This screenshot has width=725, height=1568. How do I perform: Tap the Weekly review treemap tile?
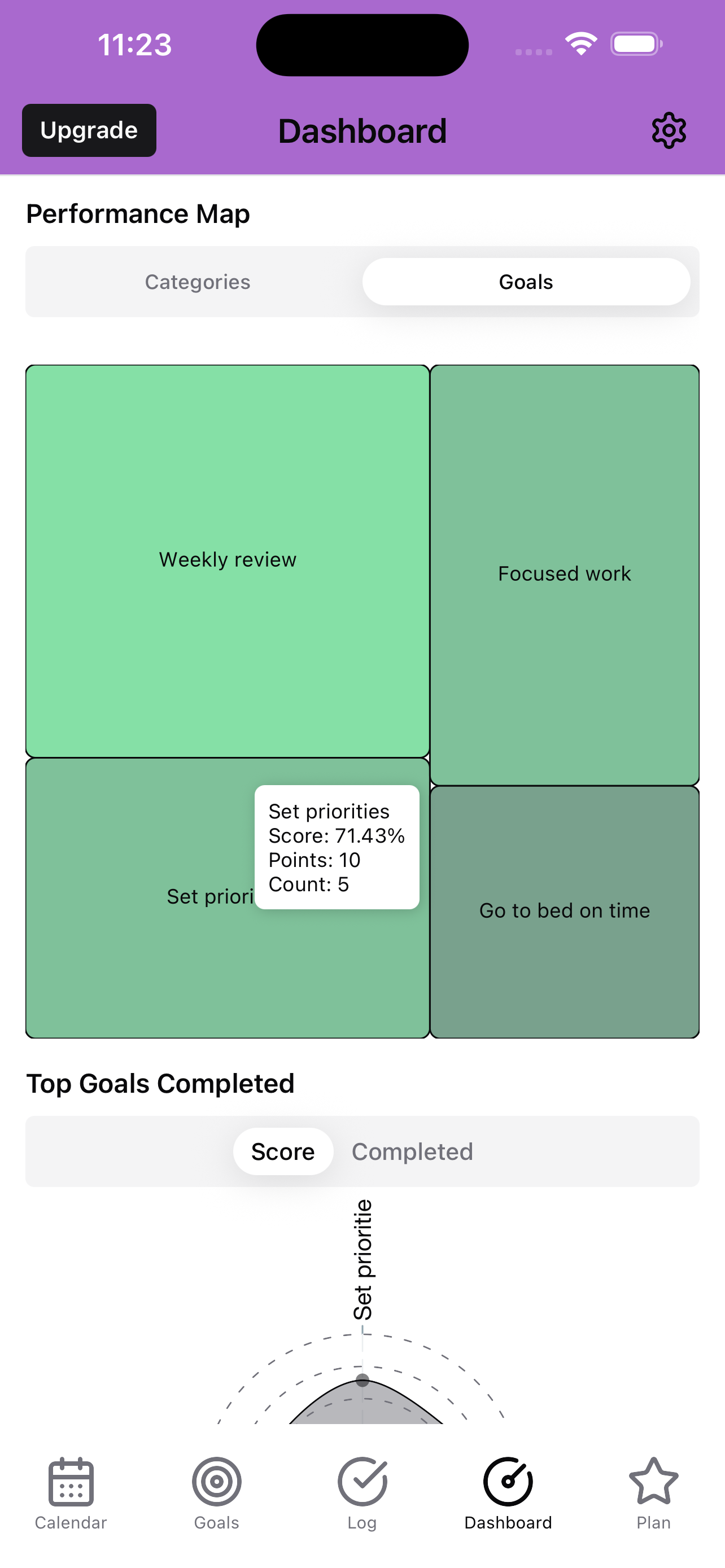point(228,560)
